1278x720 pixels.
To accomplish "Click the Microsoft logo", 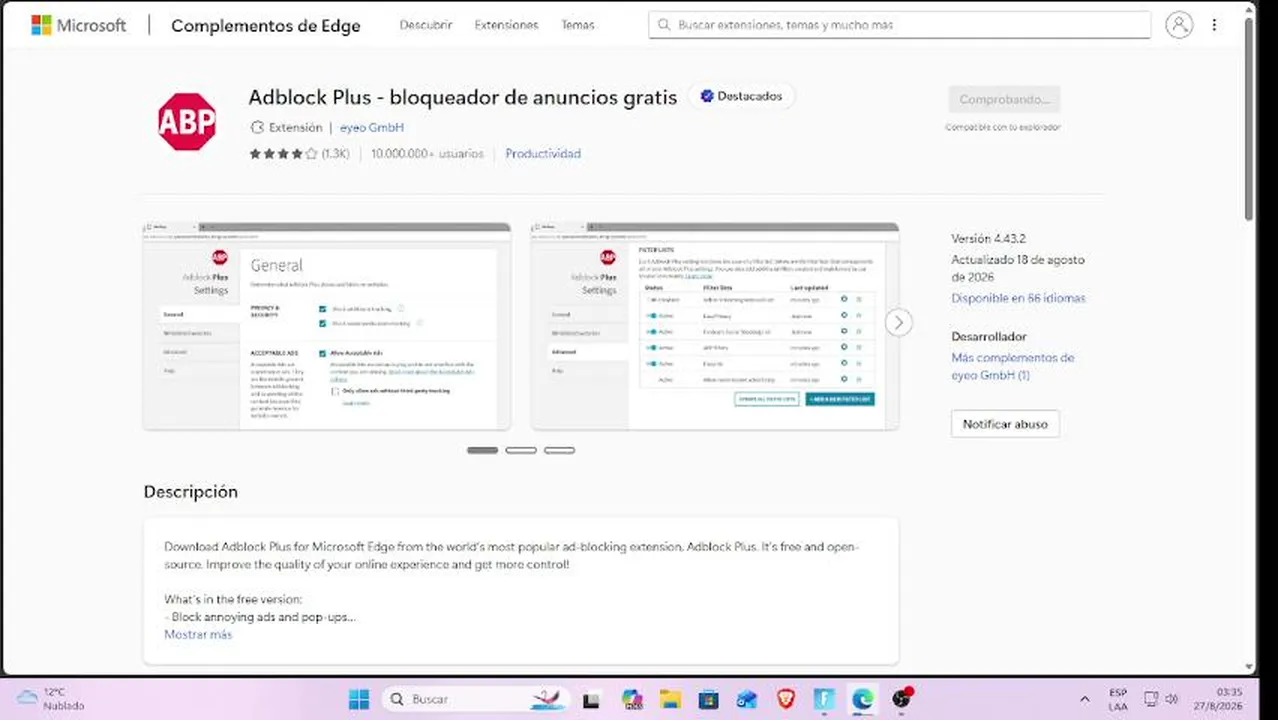I will [x=78, y=25].
